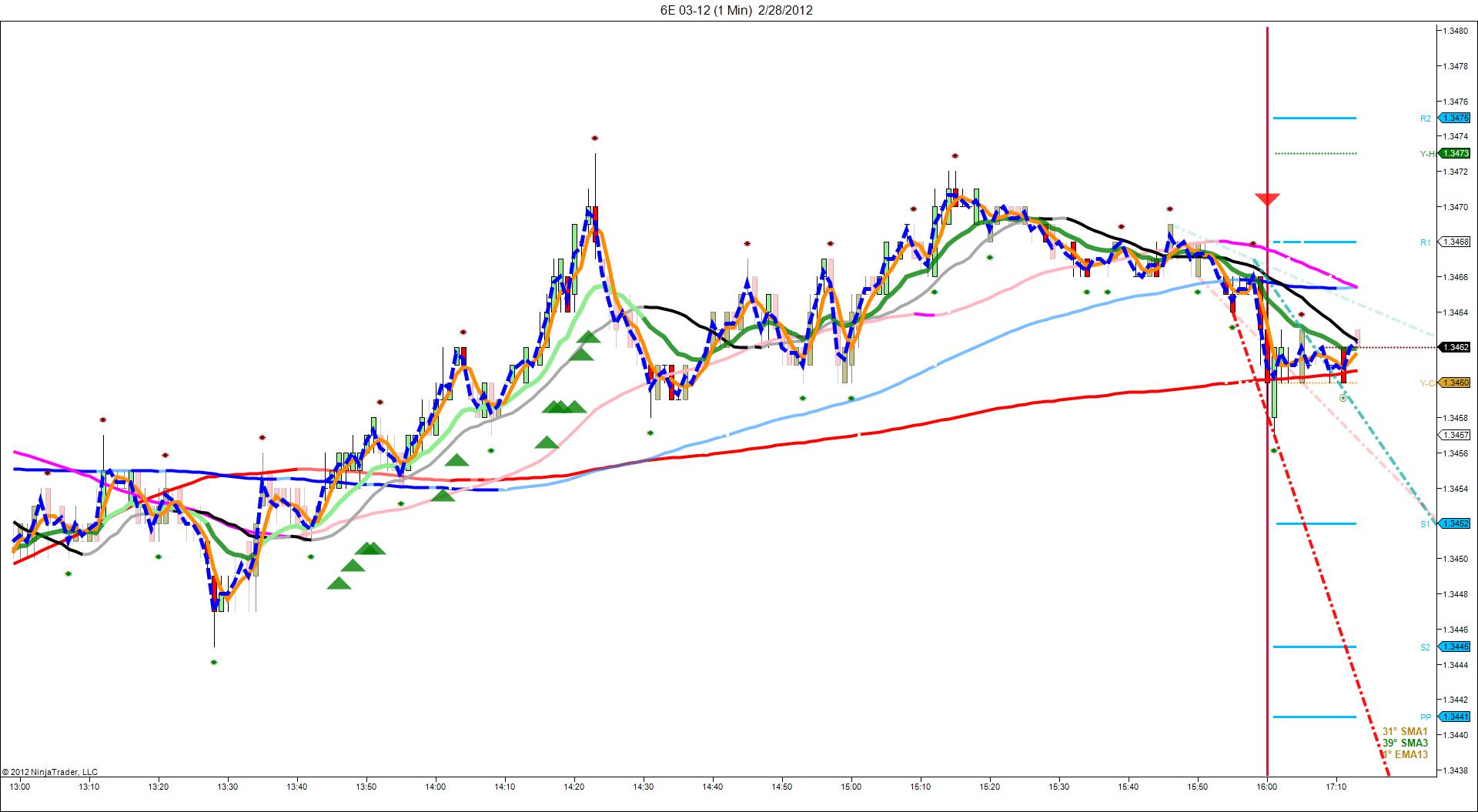Click the 1.3466 price axis label
Screen dimensions: 1478x812
[1455, 277]
